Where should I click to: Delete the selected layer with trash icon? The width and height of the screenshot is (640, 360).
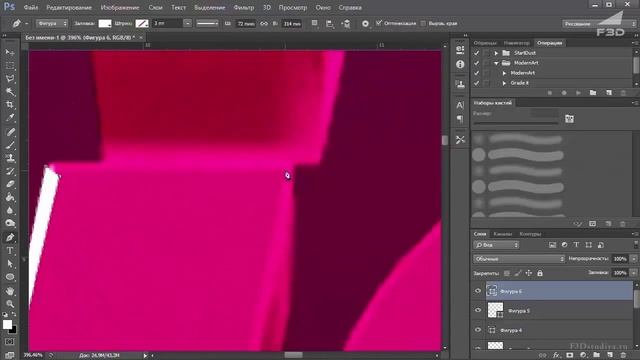pyautogui.click(x=623, y=355)
